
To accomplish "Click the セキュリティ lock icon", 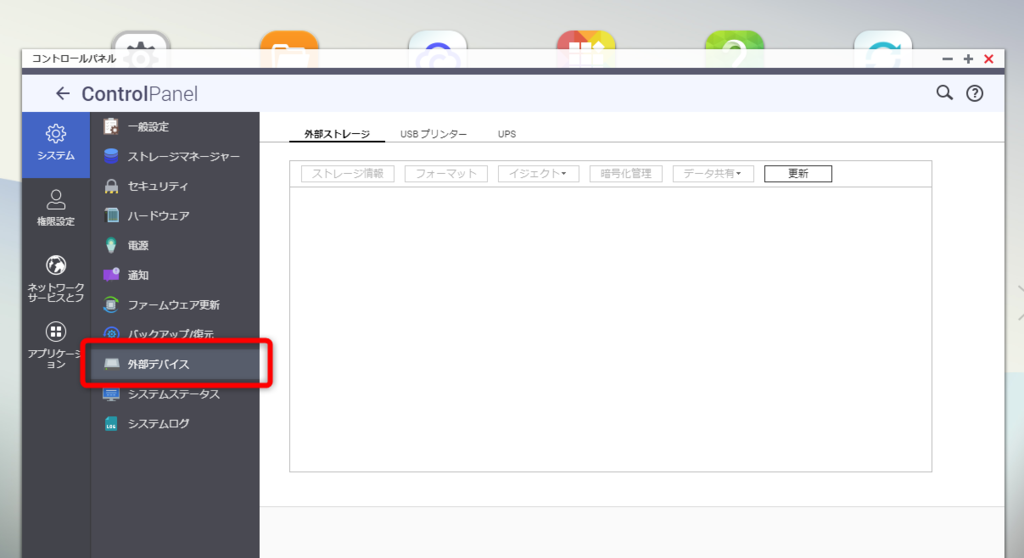I will pos(111,186).
